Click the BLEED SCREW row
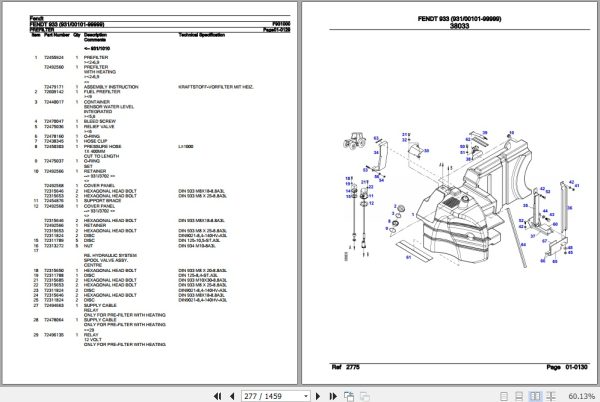The height and width of the screenshot is (402, 600). click(x=75, y=121)
